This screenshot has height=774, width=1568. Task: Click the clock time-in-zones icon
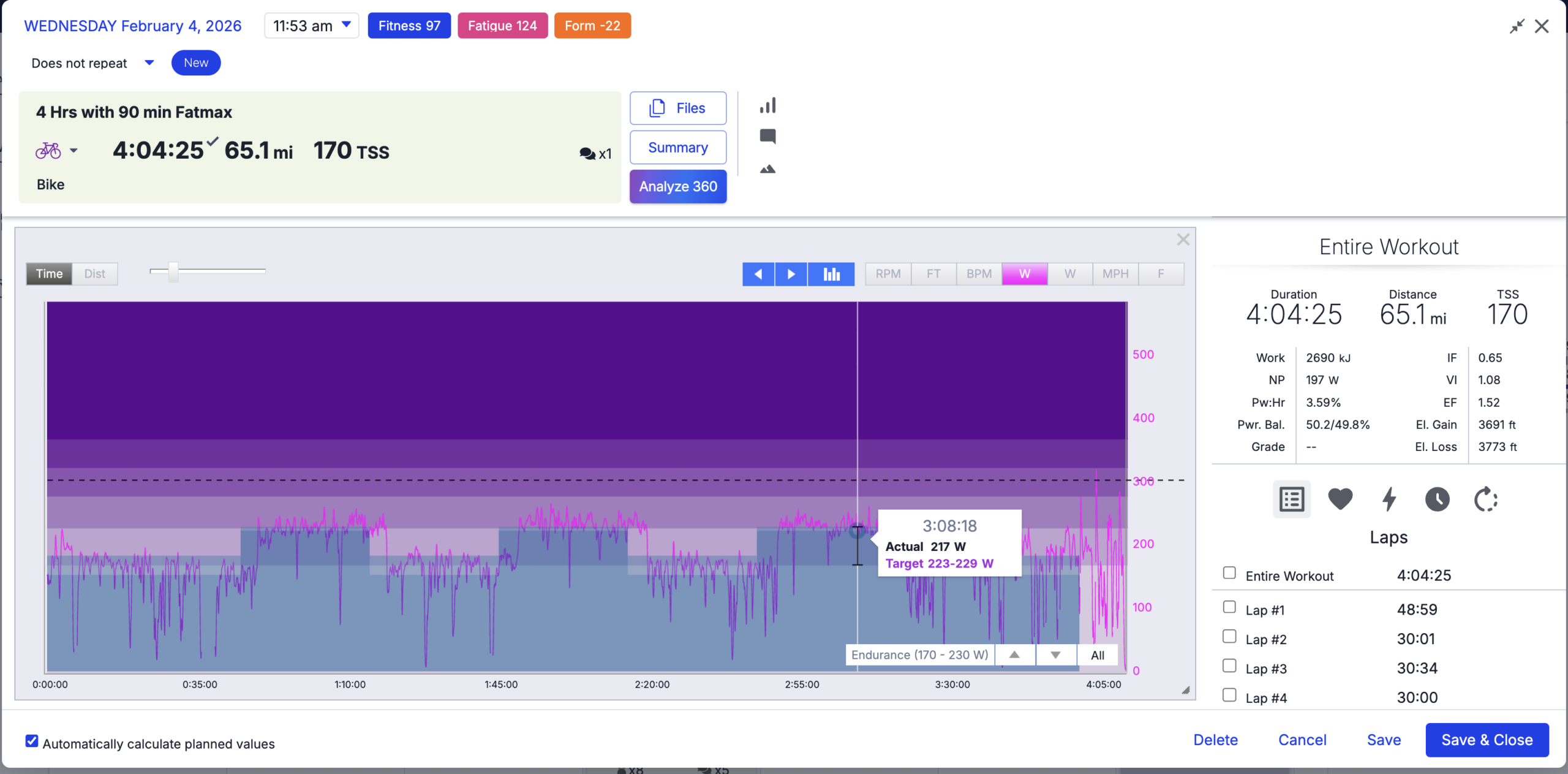tap(1437, 499)
